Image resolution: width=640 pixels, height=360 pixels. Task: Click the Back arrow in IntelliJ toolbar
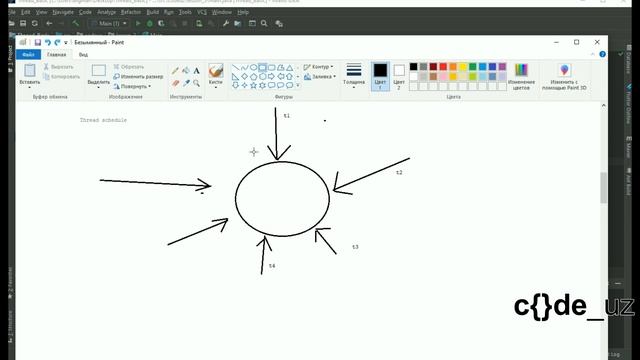[49, 24]
